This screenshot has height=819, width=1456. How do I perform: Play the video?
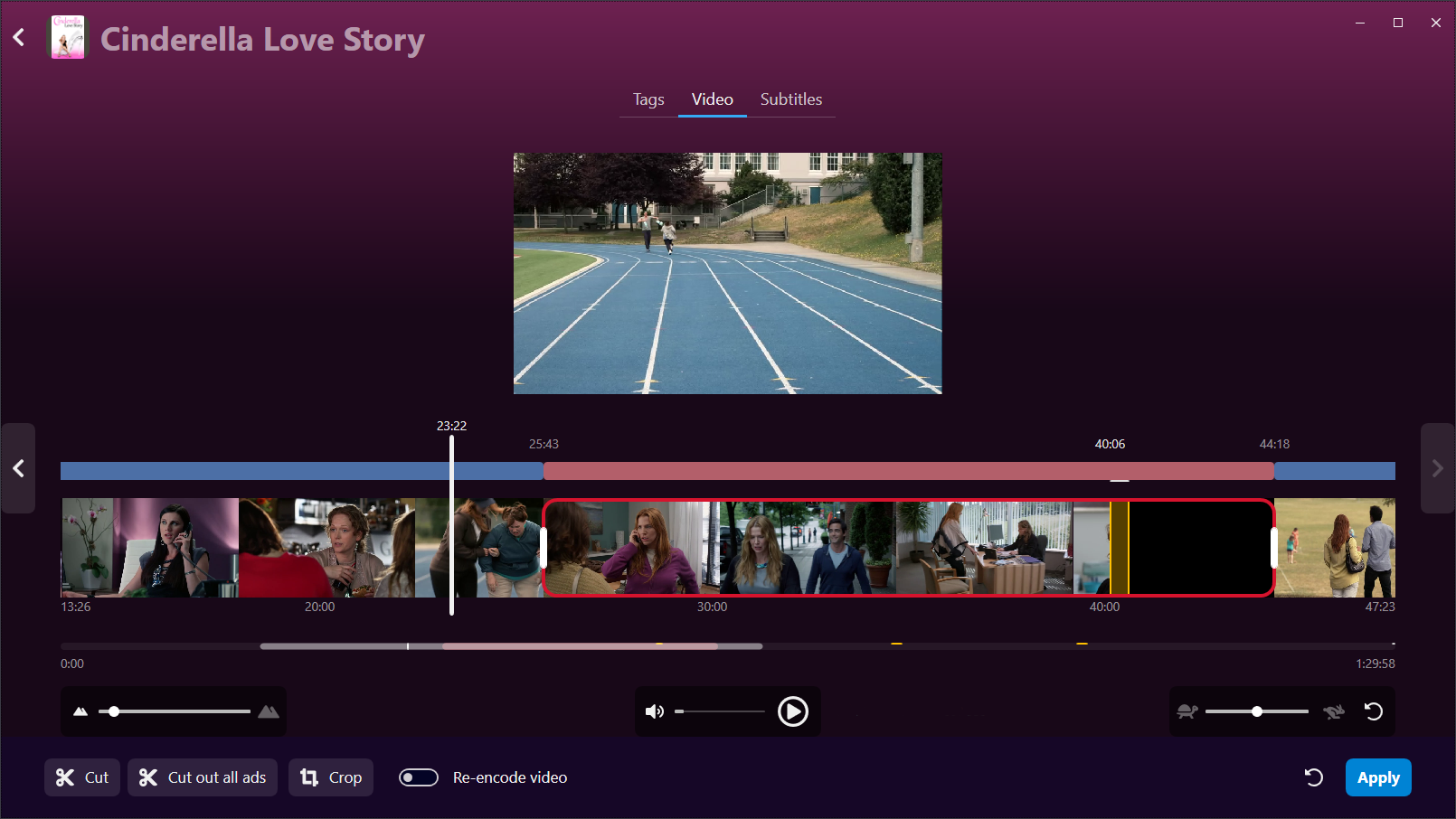click(x=793, y=711)
